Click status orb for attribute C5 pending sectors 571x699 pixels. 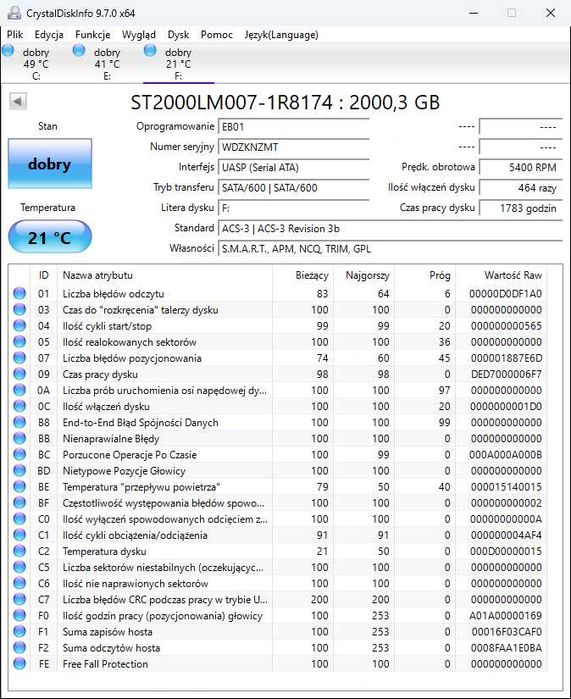[19, 567]
